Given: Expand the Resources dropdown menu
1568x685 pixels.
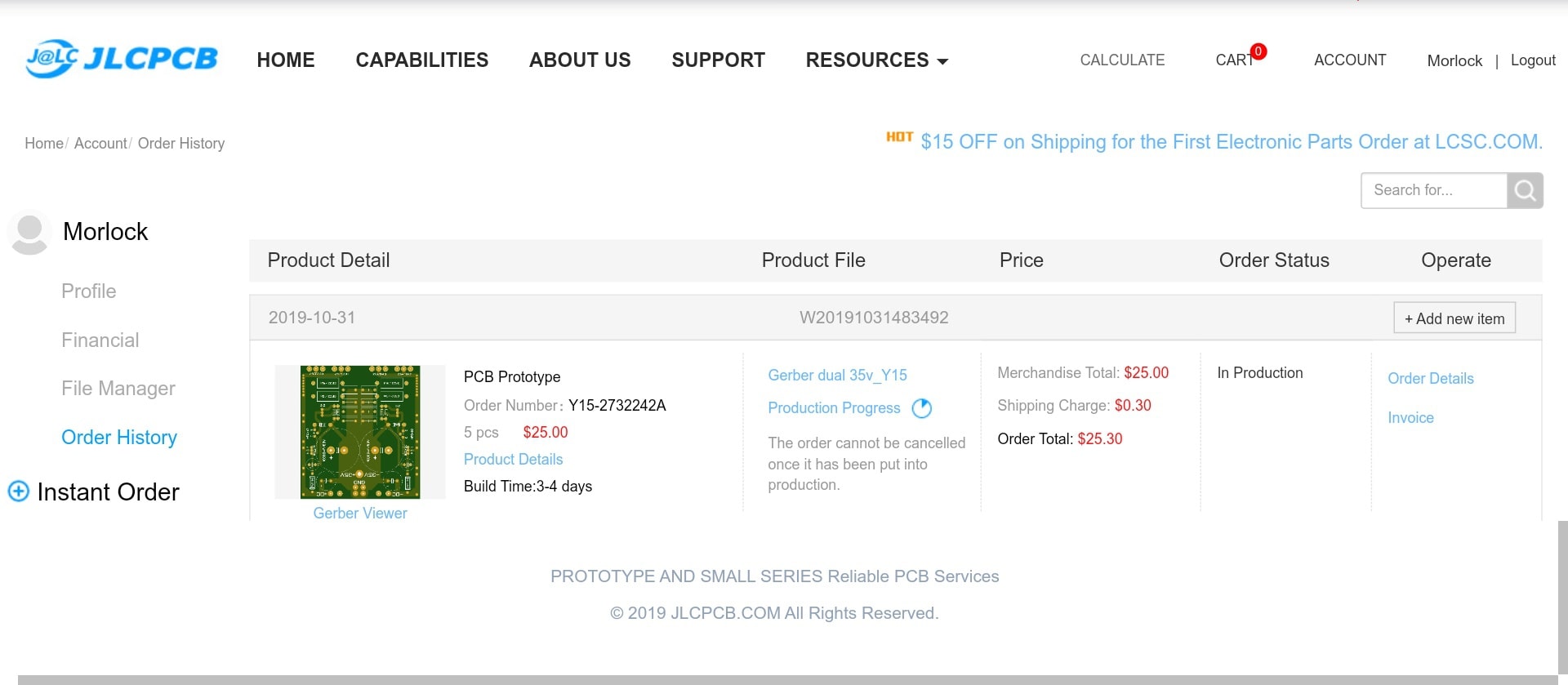Looking at the screenshot, I should tap(876, 60).
